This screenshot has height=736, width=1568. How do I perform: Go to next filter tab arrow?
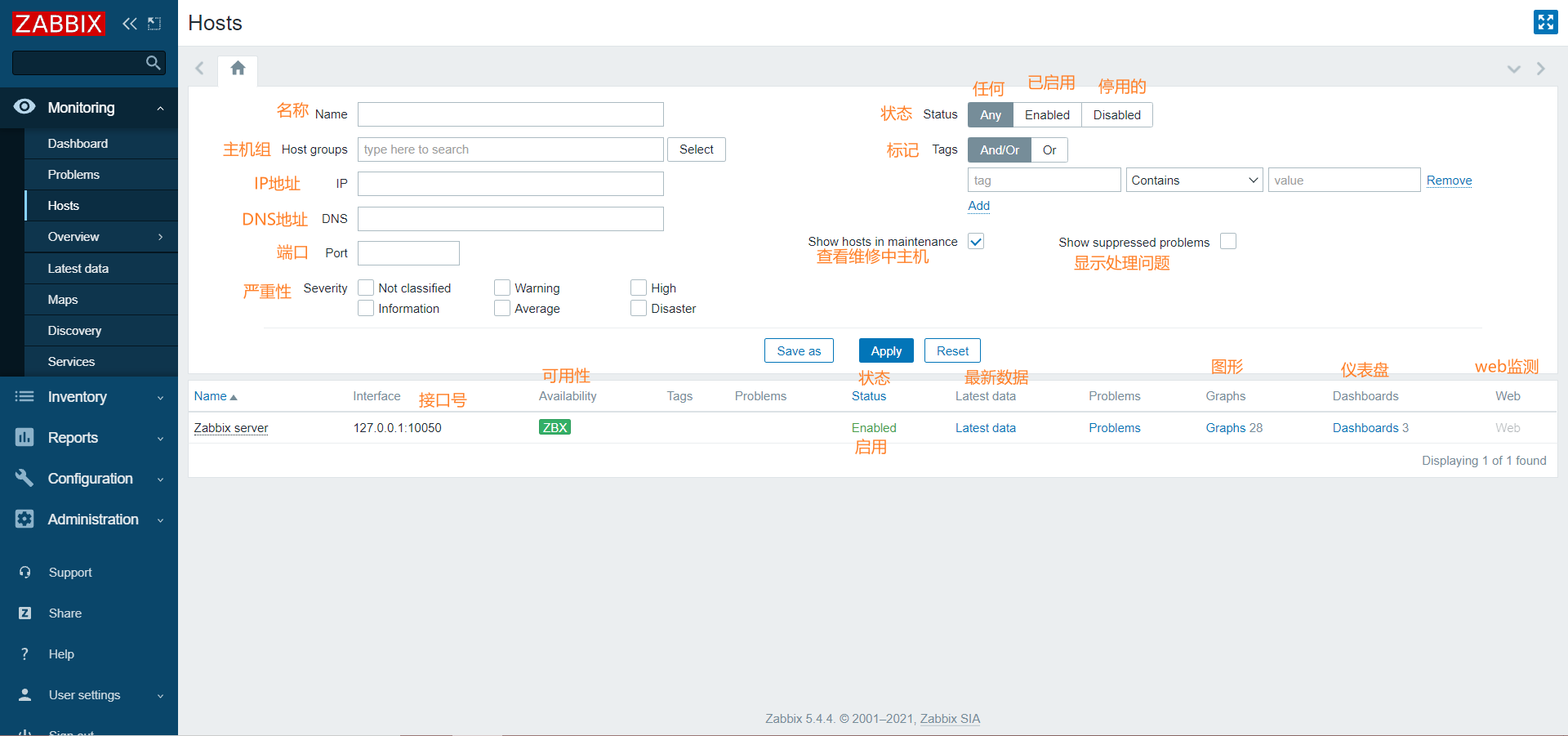(x=1541, y=69)
